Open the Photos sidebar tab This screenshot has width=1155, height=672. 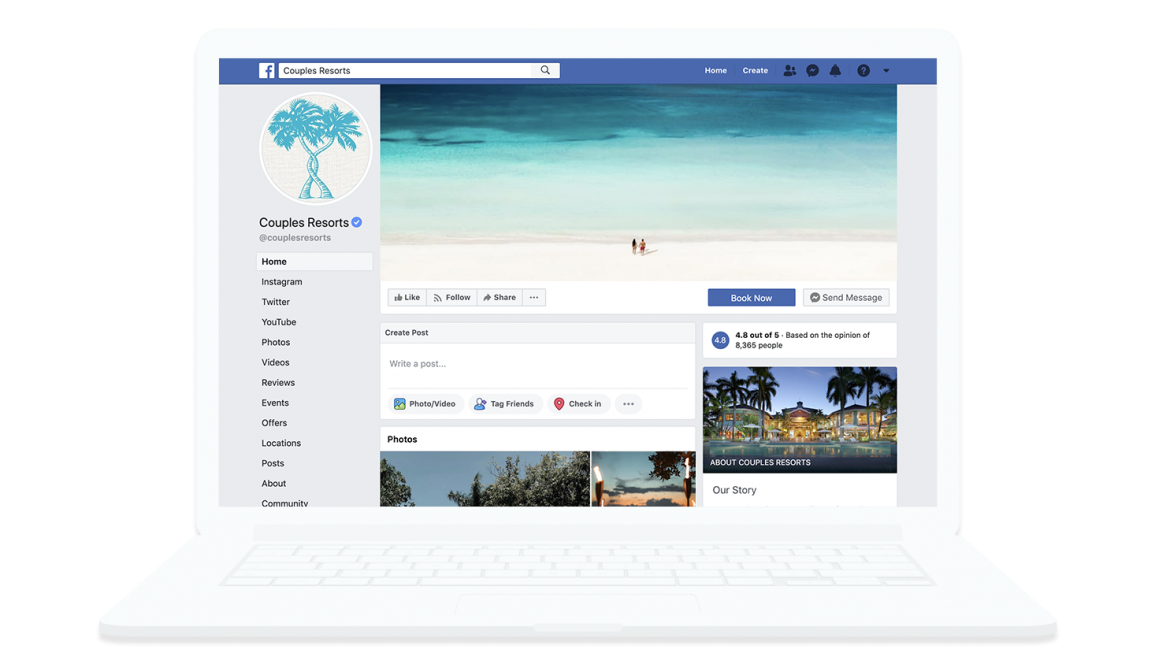point(275,343)
